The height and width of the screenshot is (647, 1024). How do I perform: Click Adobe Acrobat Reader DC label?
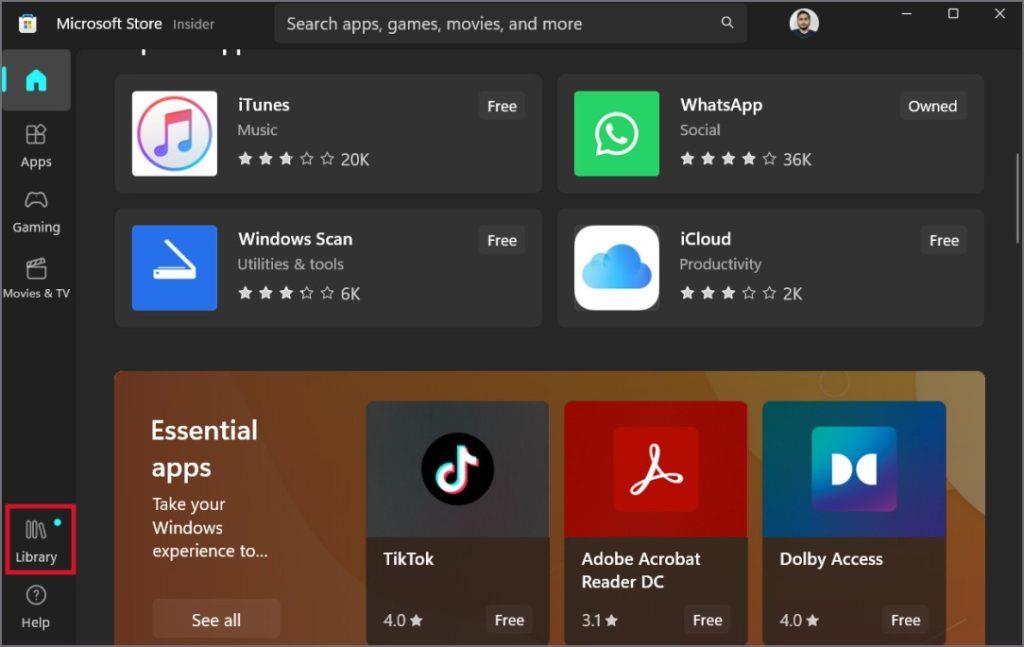[x=641, y=570]
